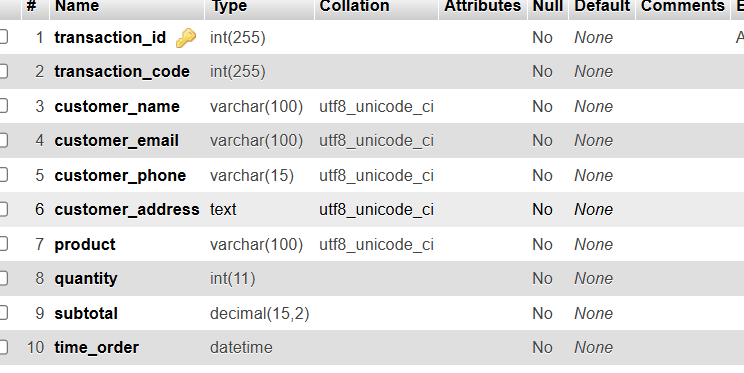Click the Attributes column header
This screenshot has height=373, width=744.
coord(483,6)
